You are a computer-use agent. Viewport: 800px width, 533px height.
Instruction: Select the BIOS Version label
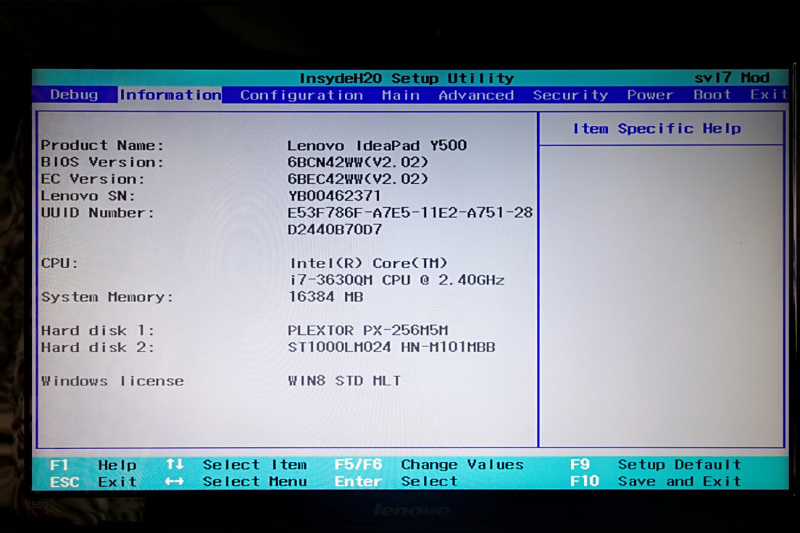[x=102, y=162]
